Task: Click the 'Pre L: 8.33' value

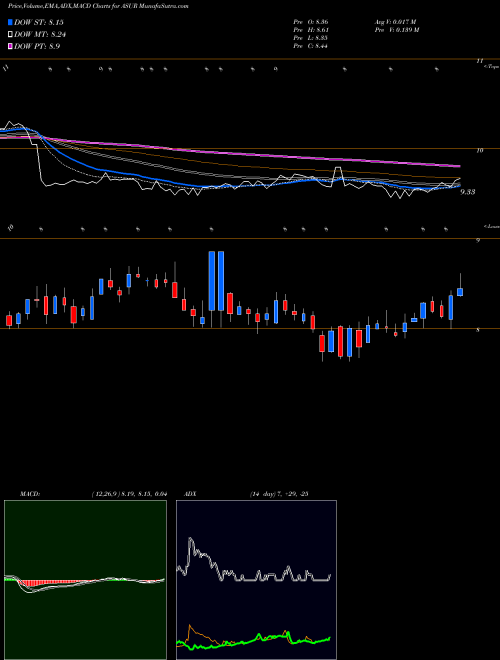Action: pyautogui.click(x=311, y=38)
